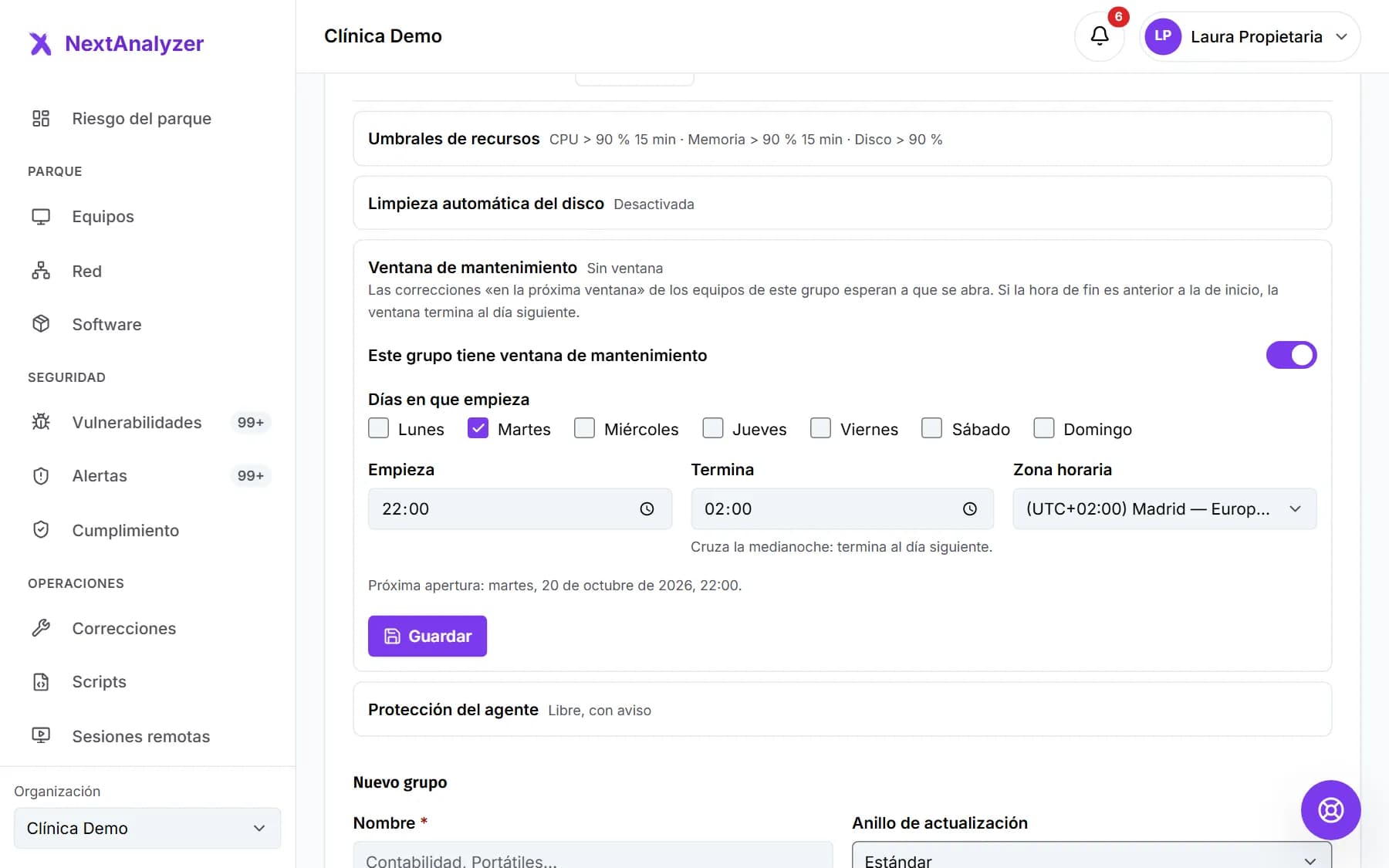Image resolution: width=1389 pixels, height=868 pixels.
Task: Click the Guardar button
Action: tap(428, 636)
